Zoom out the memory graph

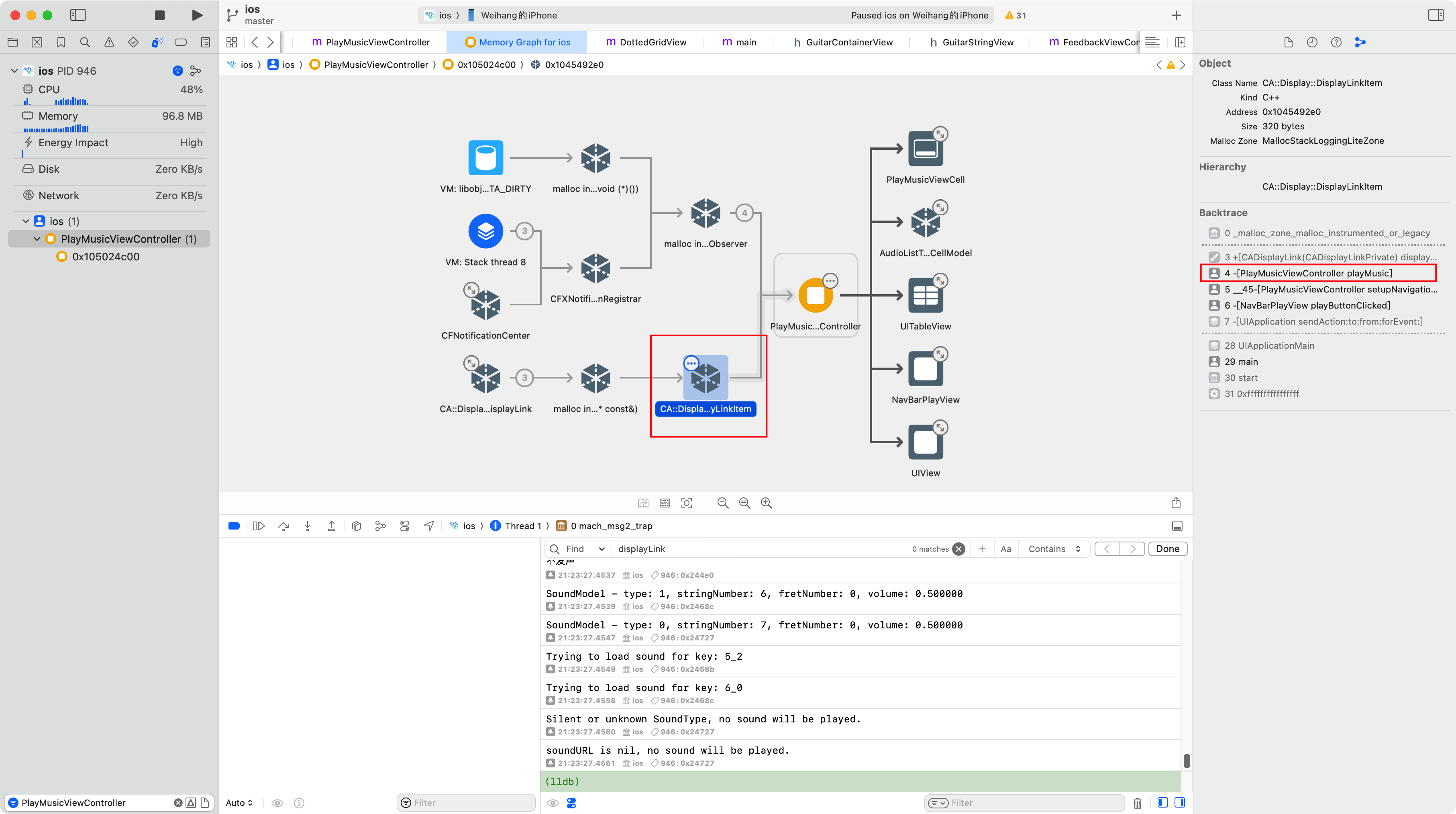coord(722,503)
